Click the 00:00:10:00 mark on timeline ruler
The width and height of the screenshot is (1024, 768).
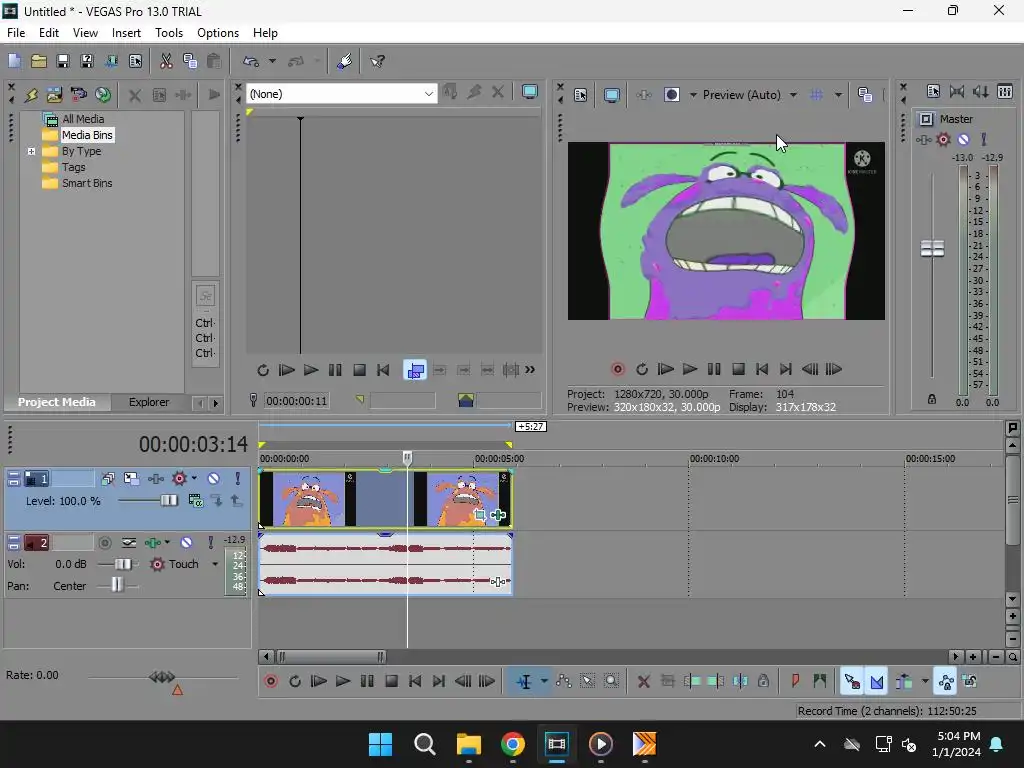[x=714, y=458]
